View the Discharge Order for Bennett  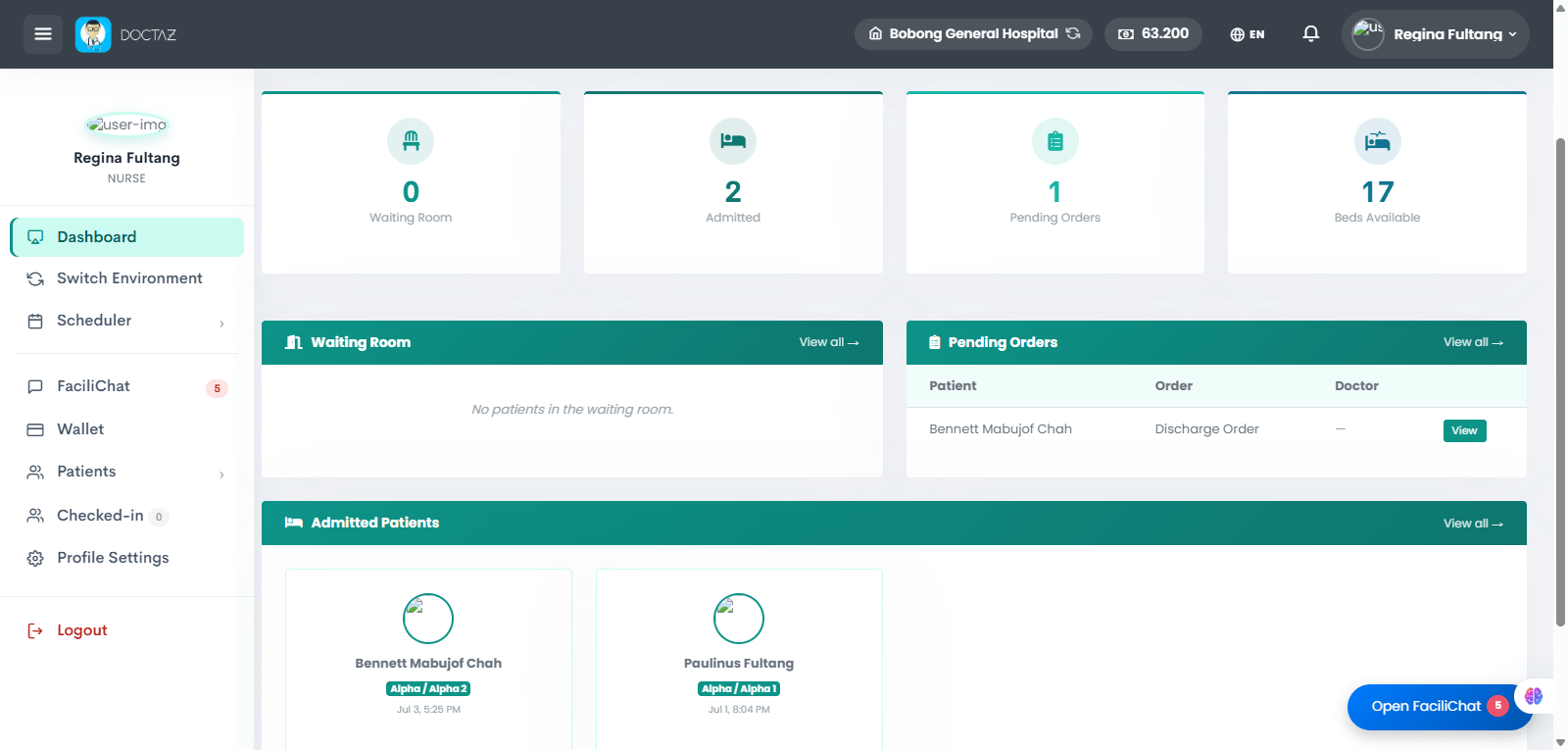pyautogui.click(x=1464, y=430)
